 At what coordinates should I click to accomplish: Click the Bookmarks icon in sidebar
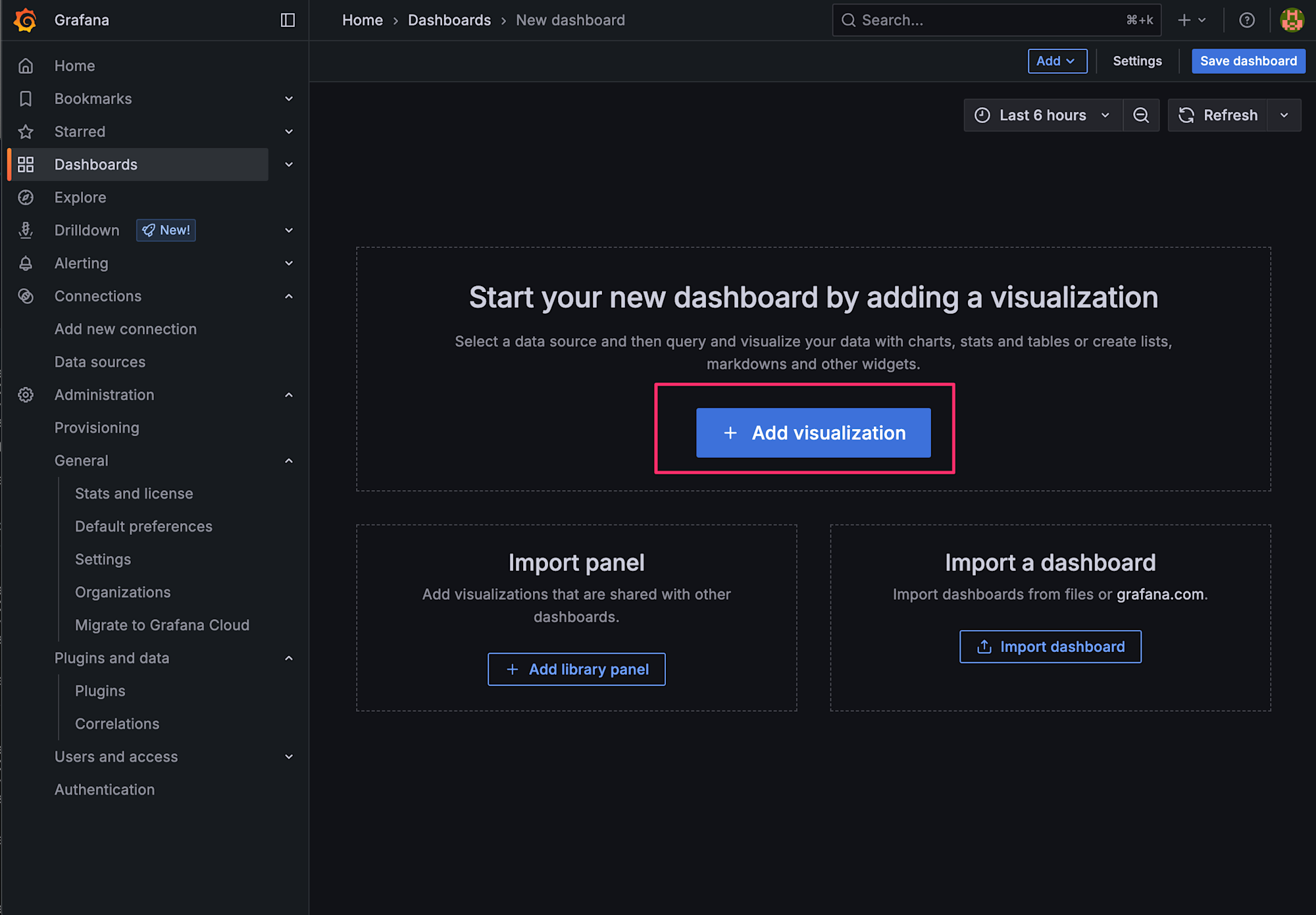coord(26,99)
